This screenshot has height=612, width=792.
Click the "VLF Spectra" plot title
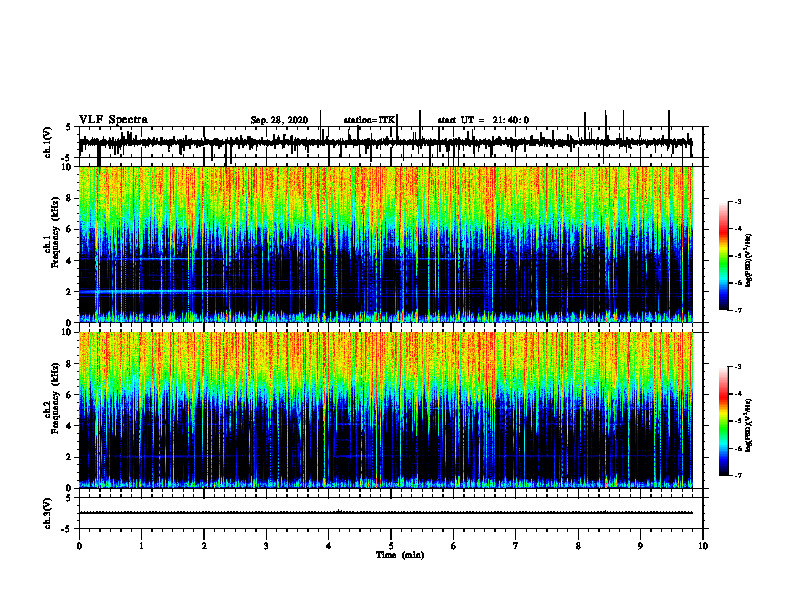coord(114,120)
